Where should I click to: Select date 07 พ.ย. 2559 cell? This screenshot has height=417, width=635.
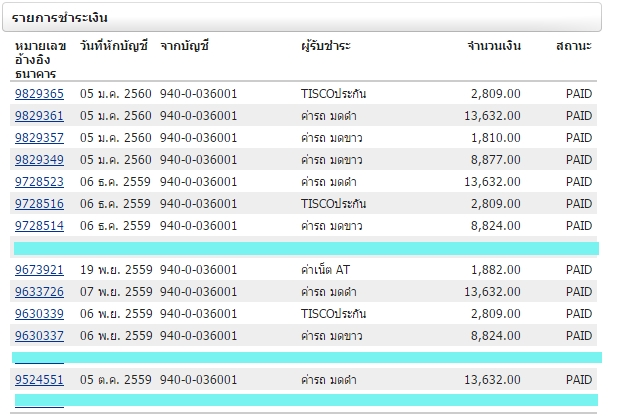116,291
